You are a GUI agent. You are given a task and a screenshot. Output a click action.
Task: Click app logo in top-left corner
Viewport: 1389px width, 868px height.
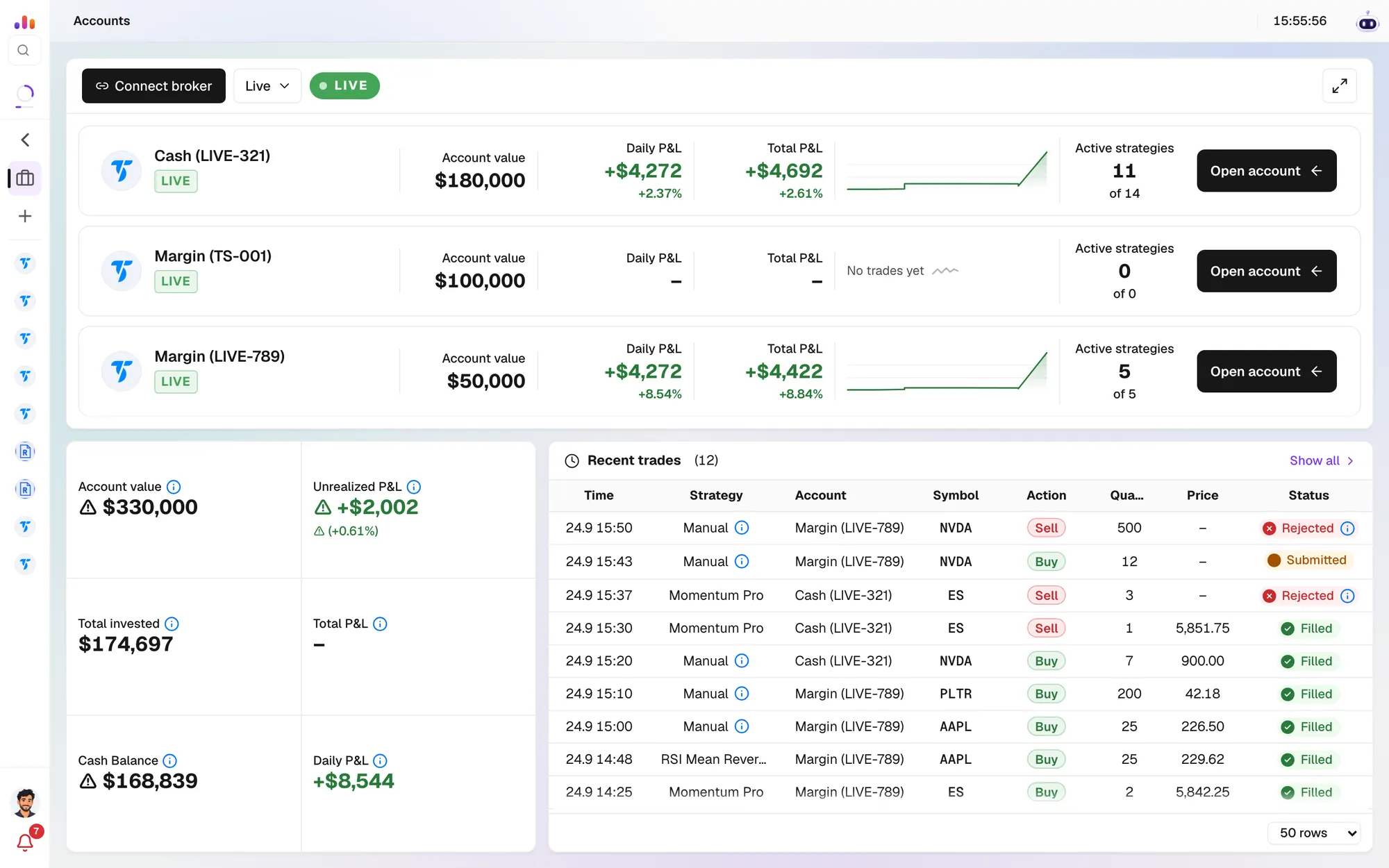24,22
